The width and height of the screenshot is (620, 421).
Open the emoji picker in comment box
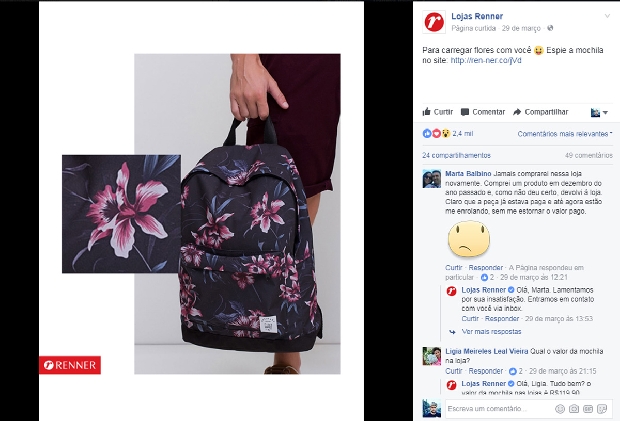coord(560,409)
